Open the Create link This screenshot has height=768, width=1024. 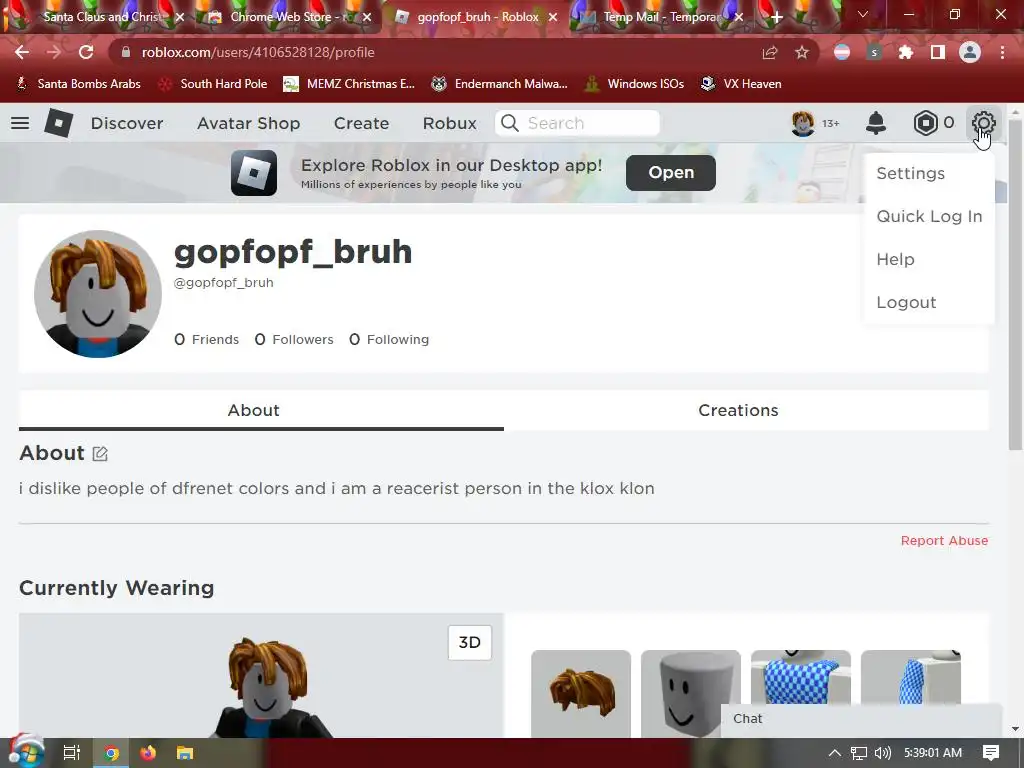361,123
